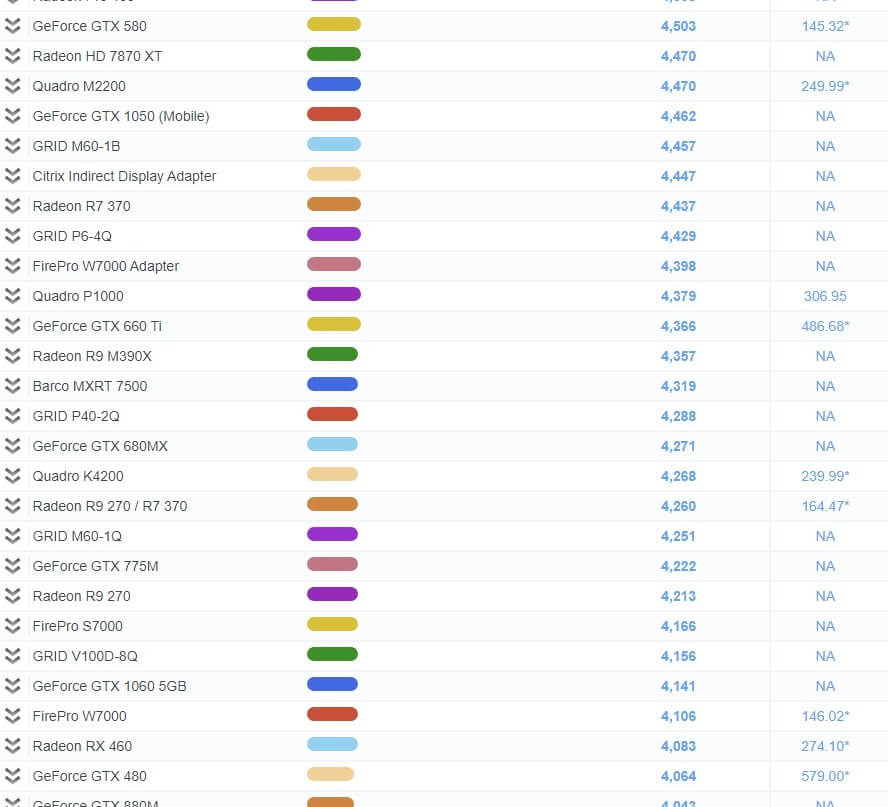Click score 4,268 for Quadro K4200
888x807 pixels.
click(678, 476)
